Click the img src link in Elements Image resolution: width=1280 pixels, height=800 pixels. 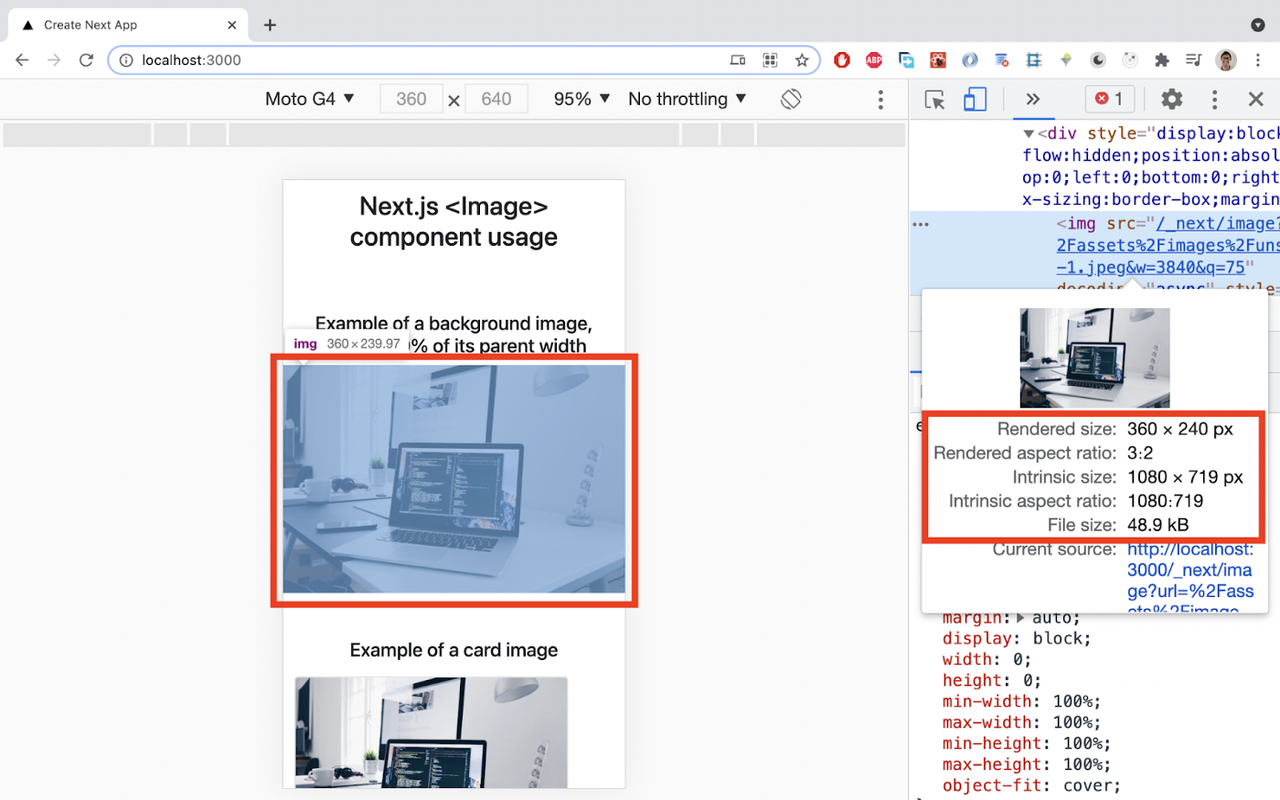pyautogui.click(x=1217, y=224)
